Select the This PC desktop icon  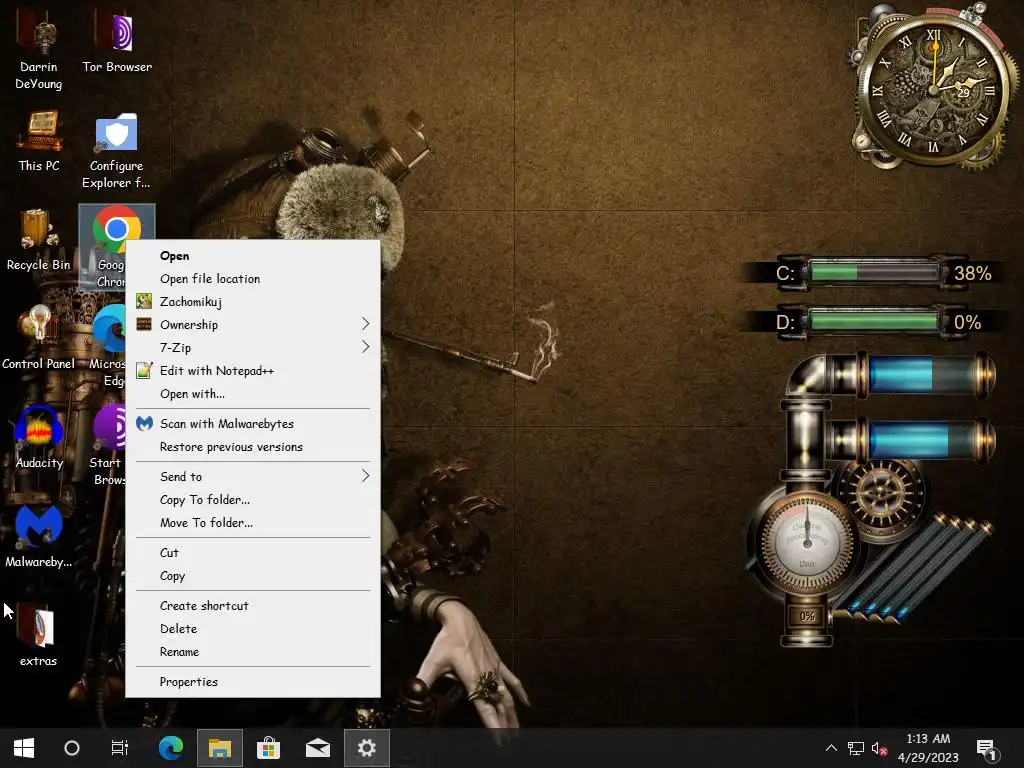coord(39,140)
